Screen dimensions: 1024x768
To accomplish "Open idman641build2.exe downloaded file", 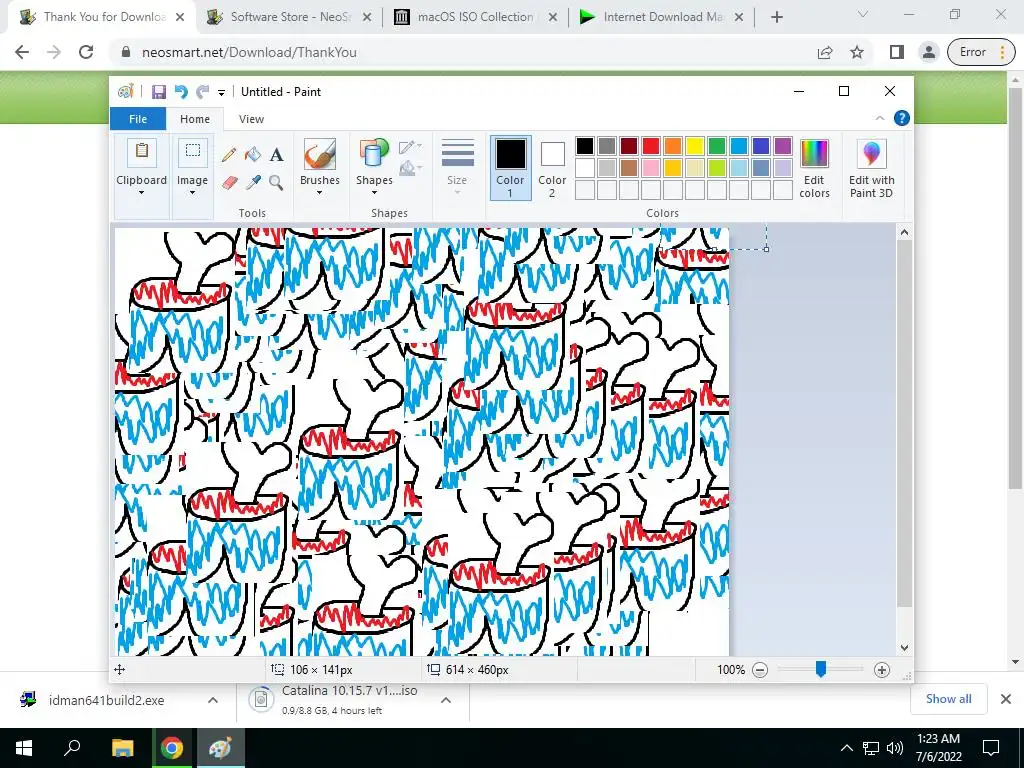I will pos(106,700).
